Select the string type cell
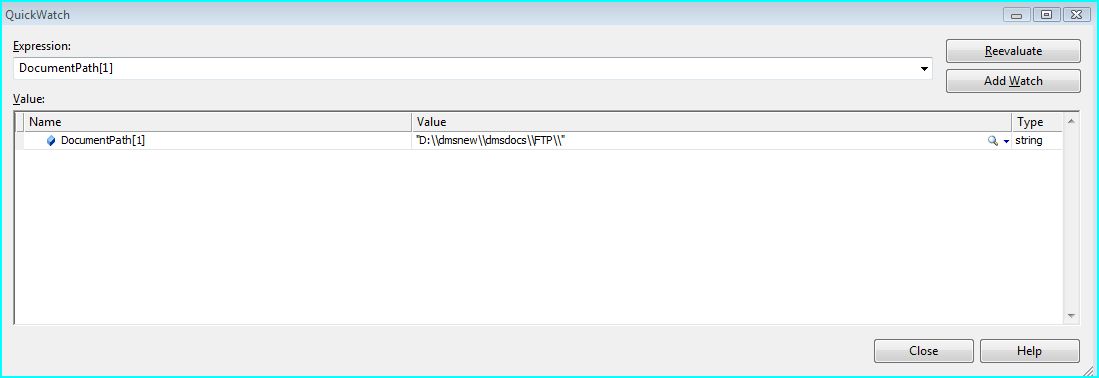1099x378 pixels. pos(1037,140)
